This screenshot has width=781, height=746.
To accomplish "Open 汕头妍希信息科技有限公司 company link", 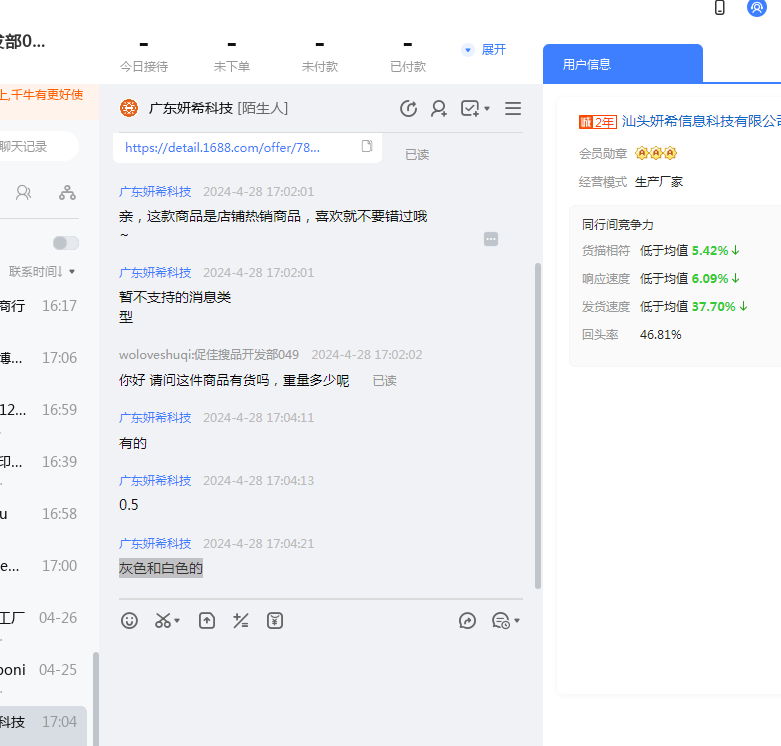I will coord(700,121).
